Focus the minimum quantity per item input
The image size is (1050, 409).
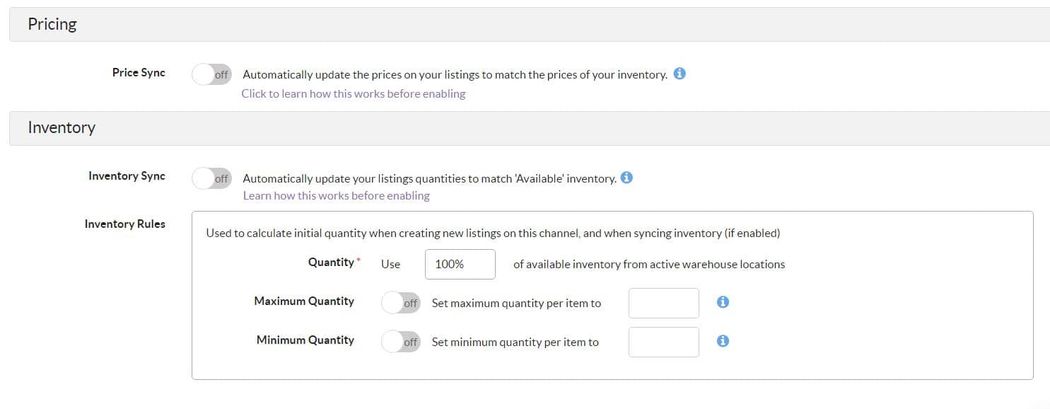663,341
